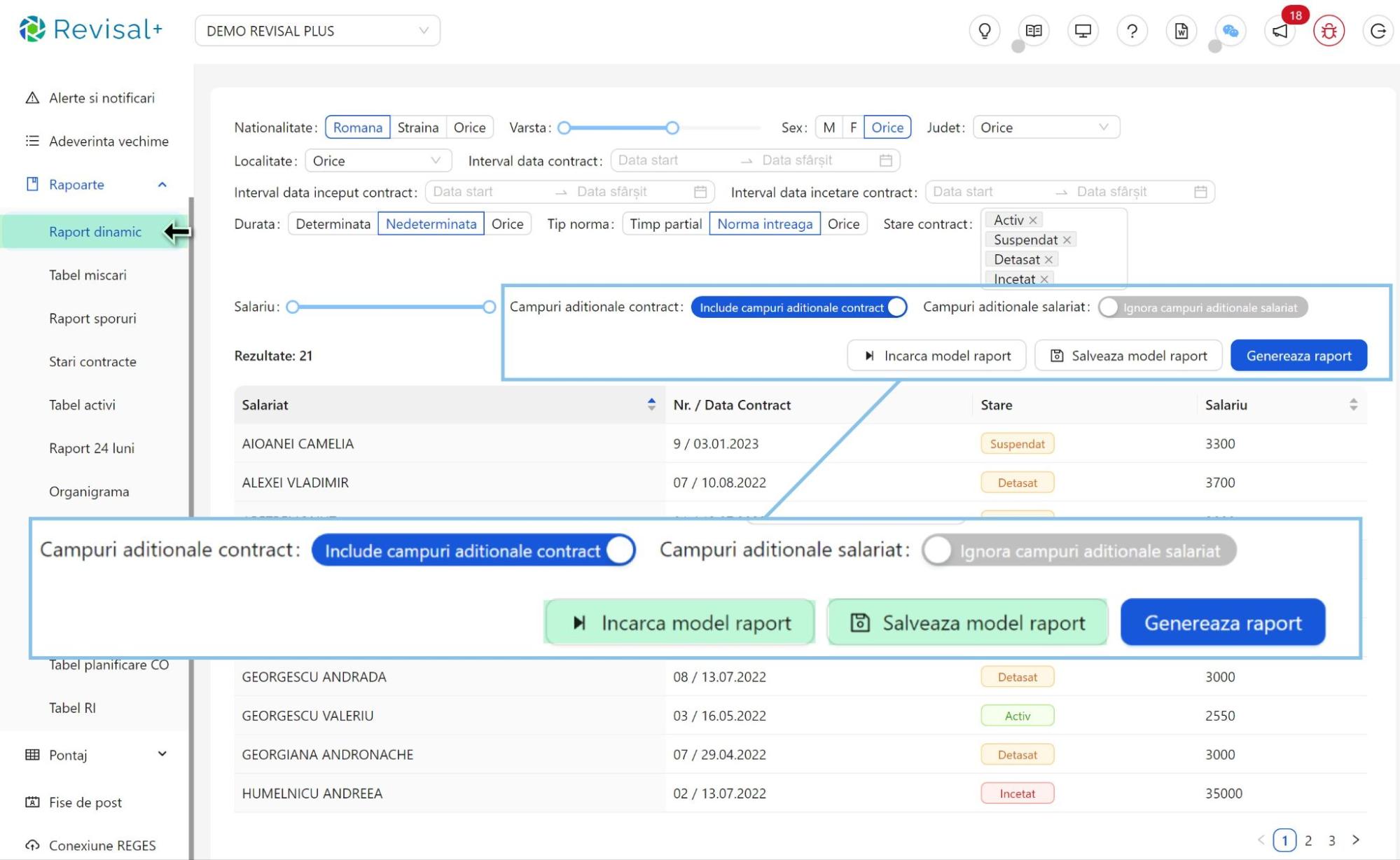
Task: Toggle Include campuri aditionale contract switch
Action: [x=798, y=307]
